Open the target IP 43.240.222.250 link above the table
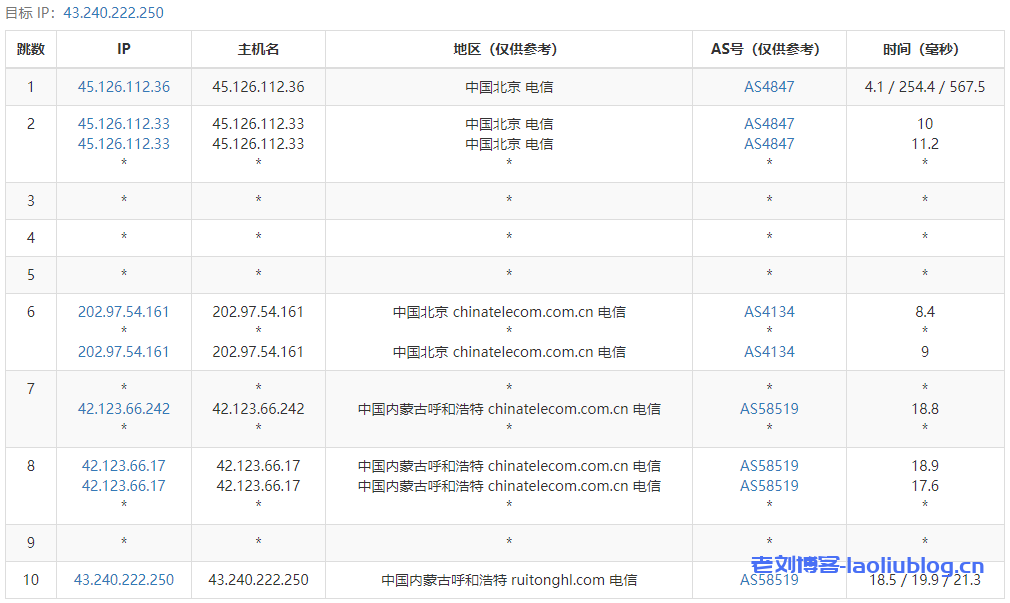Viewport: 1010px width, 603px height. [x=113, y=13]
